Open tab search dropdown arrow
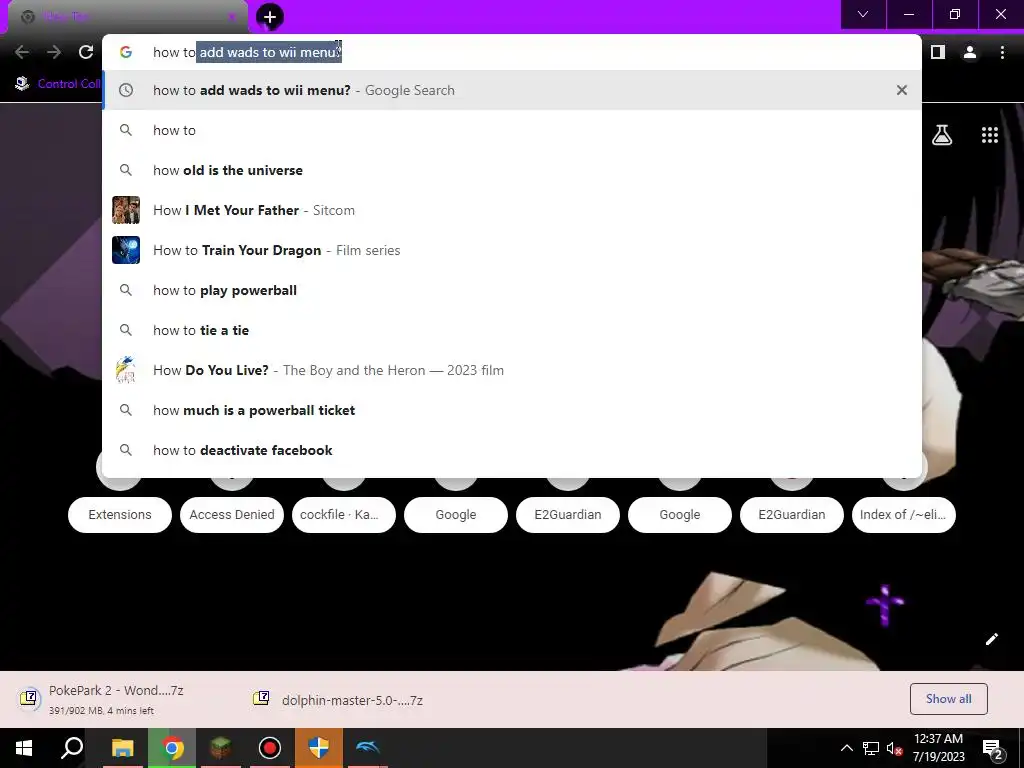This screenshot has width=1024, height=768. click(863, 14)
